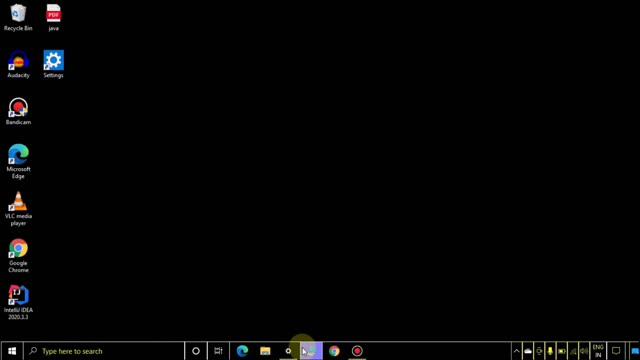This screenshot has width=640, height=360.
Task: Select the Settings desktop shortcut
Action: pos(53,64)
